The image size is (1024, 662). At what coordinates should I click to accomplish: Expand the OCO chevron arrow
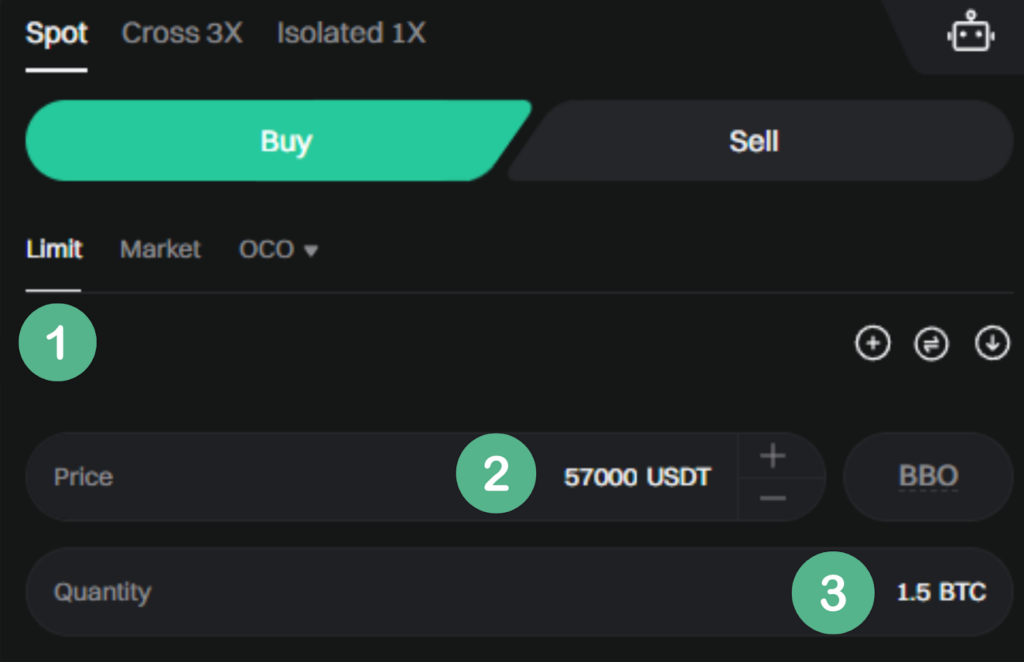[312, 251]
